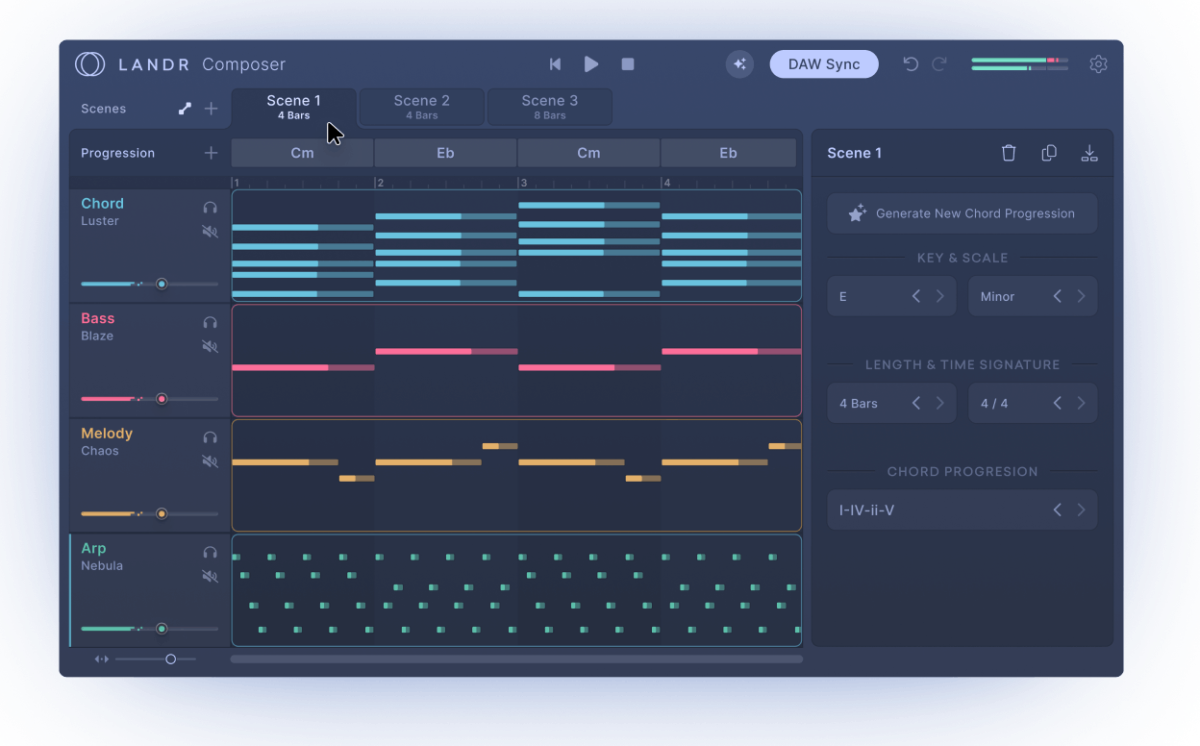Stop playback with the stop button

[628, 64]
